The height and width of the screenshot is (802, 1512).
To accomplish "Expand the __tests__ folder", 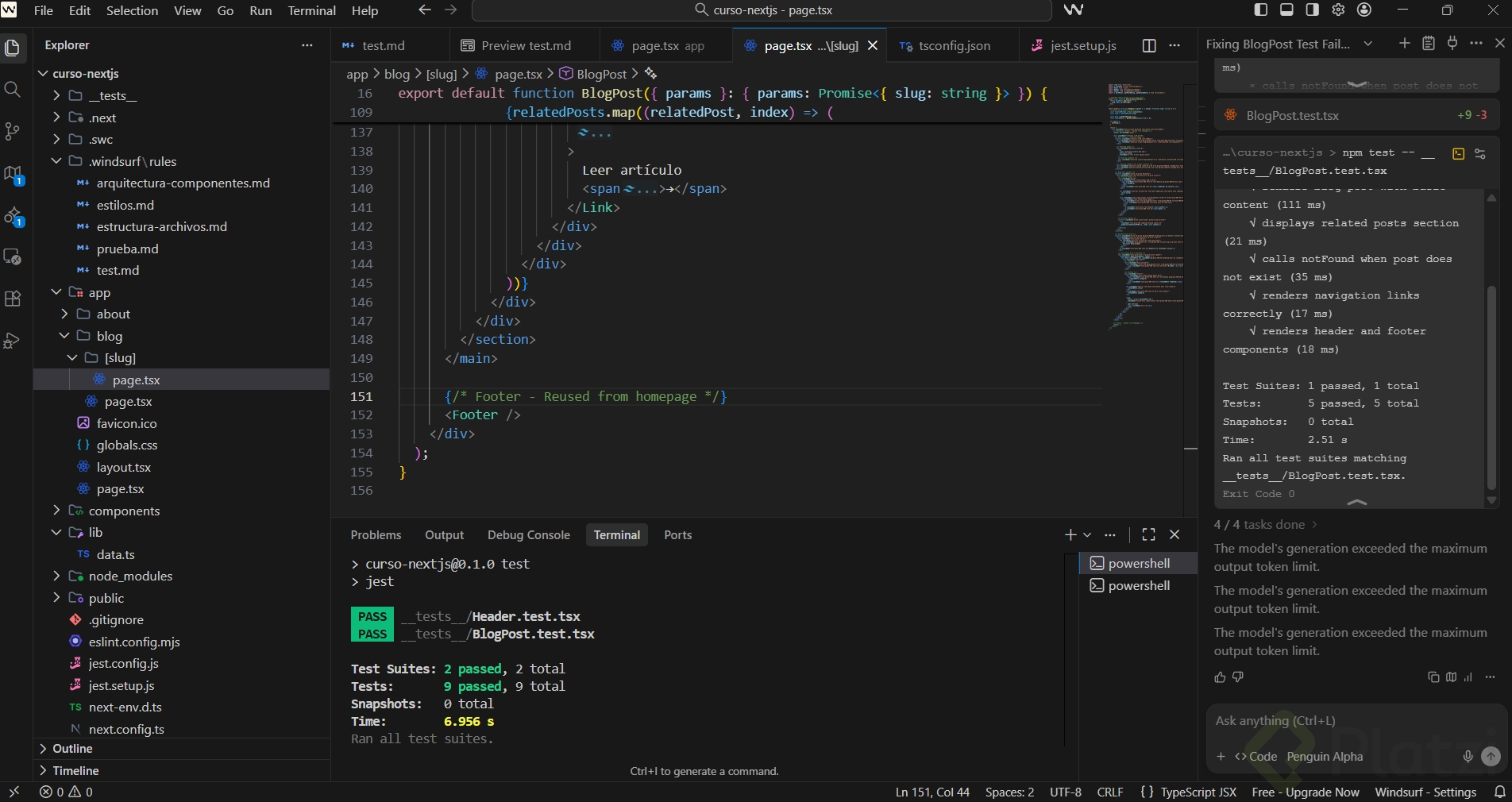I will pyautogui.click(x=56, y=95).
